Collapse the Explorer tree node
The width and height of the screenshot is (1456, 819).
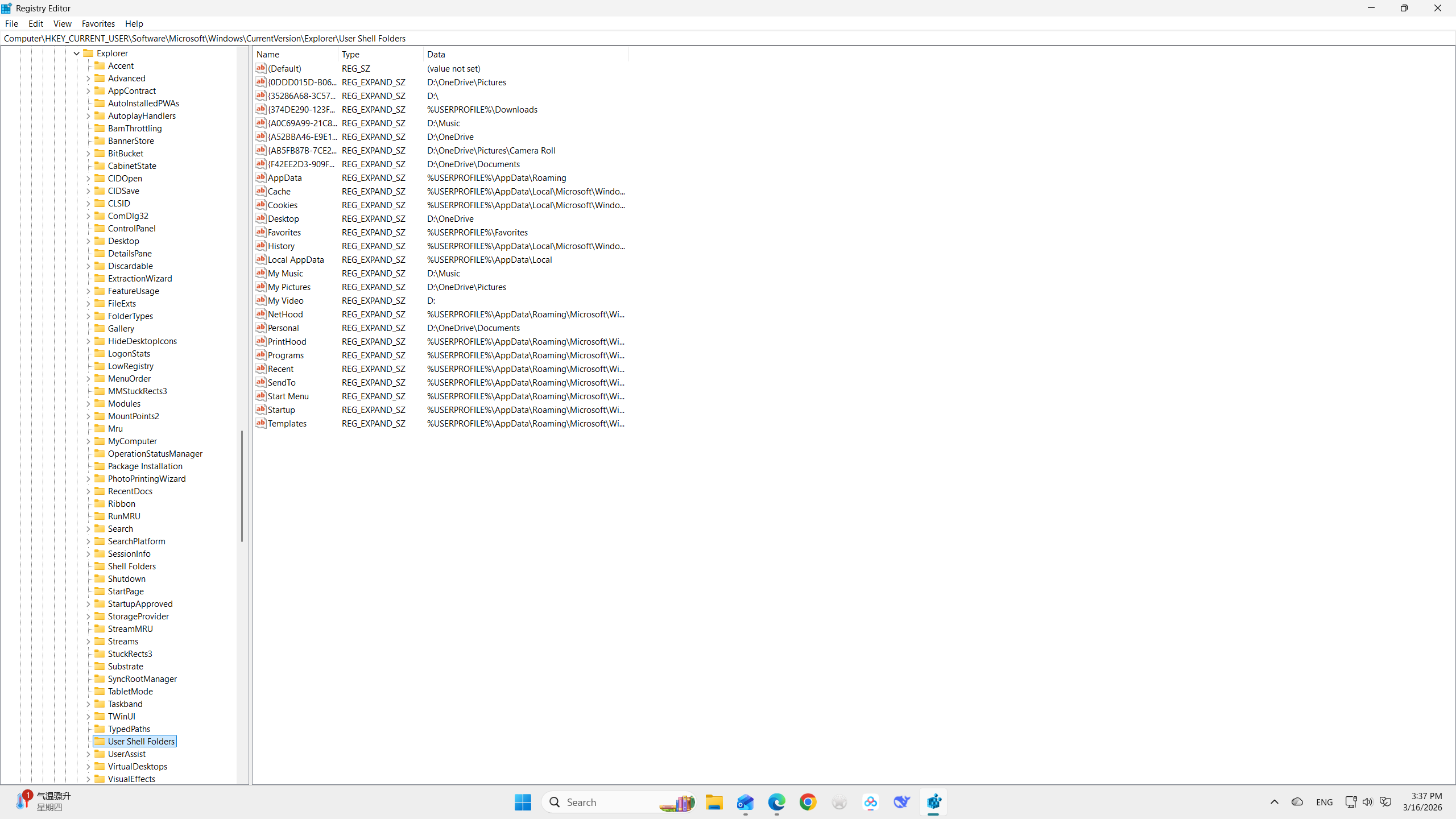[x=77, y=53]
